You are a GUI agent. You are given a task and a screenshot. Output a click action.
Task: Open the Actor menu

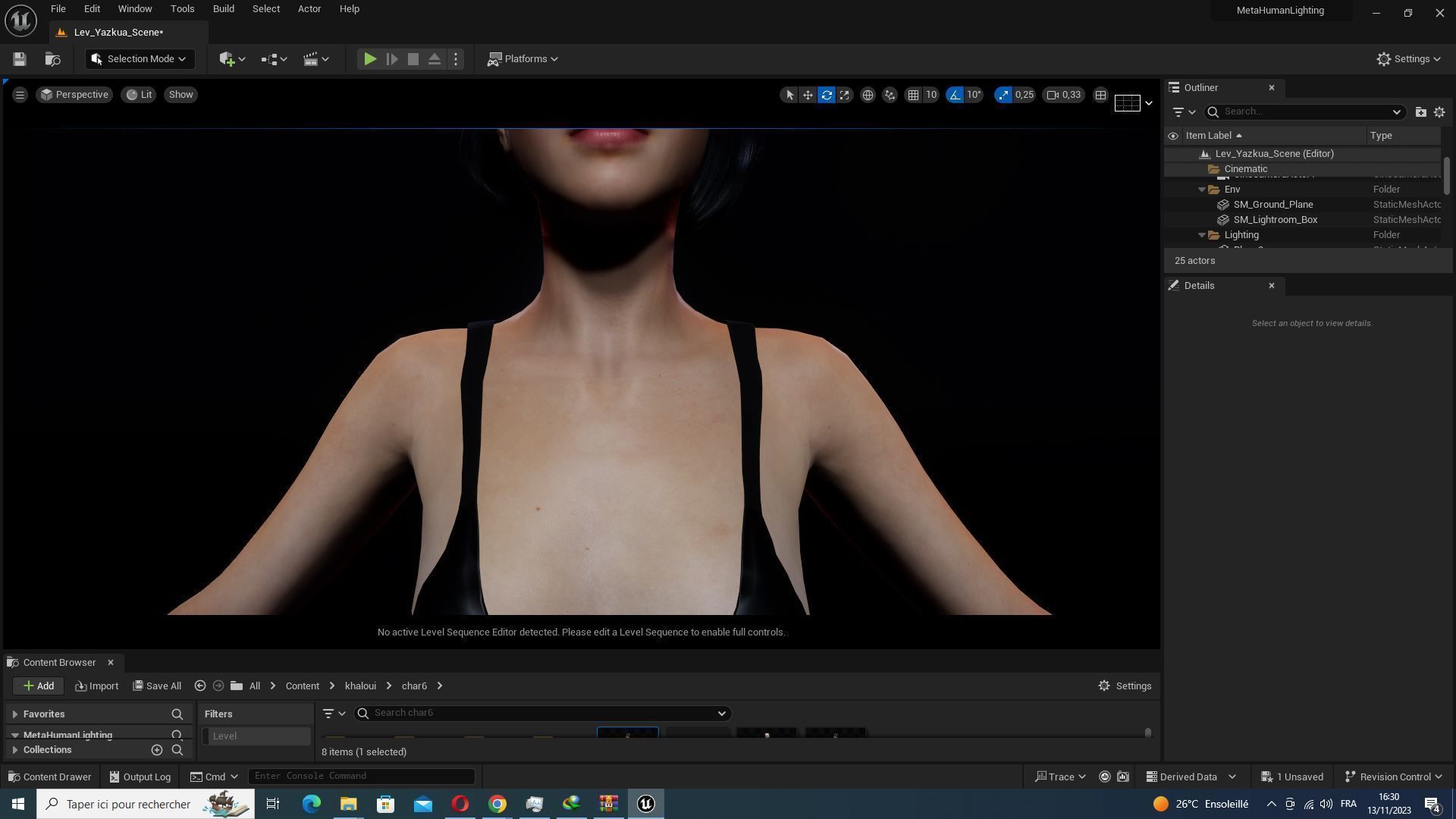click(x=309, y=9)
